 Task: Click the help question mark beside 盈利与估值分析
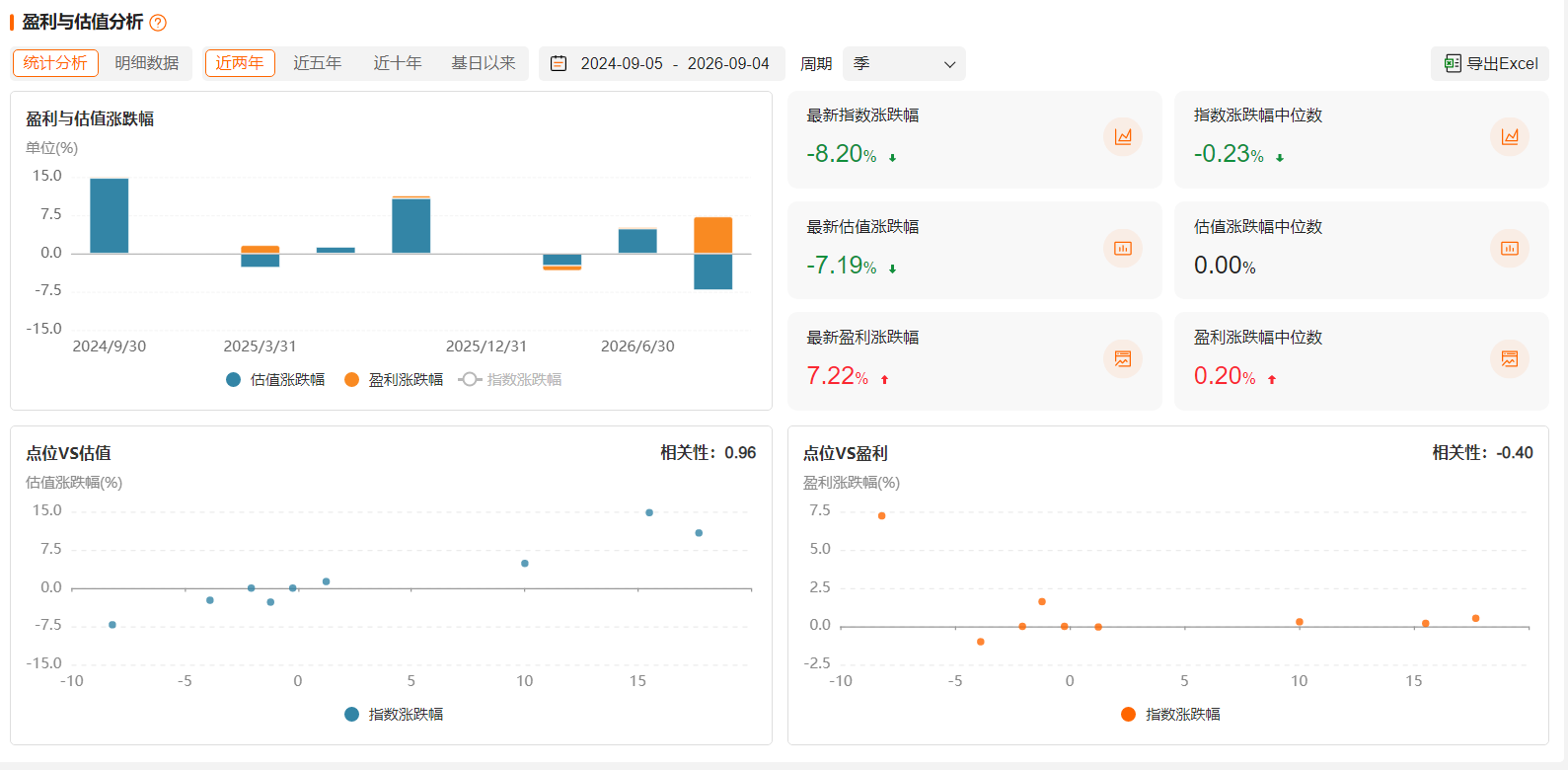[x=158, y=23]
